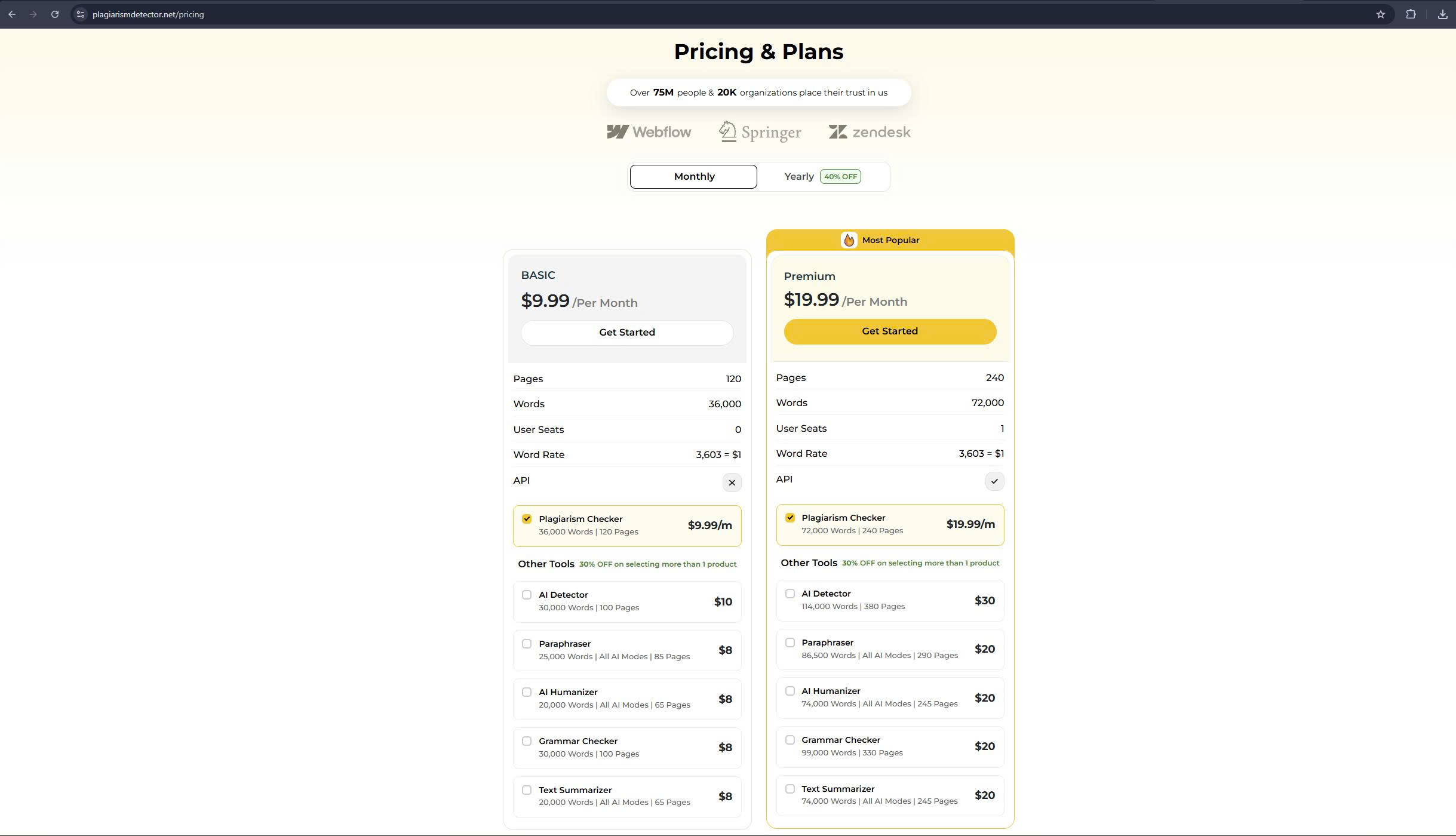Image resolution: width=1456 pixels, height=836 pixels.
Task: Click the 75M people trust banner
Action: point(758,93)
